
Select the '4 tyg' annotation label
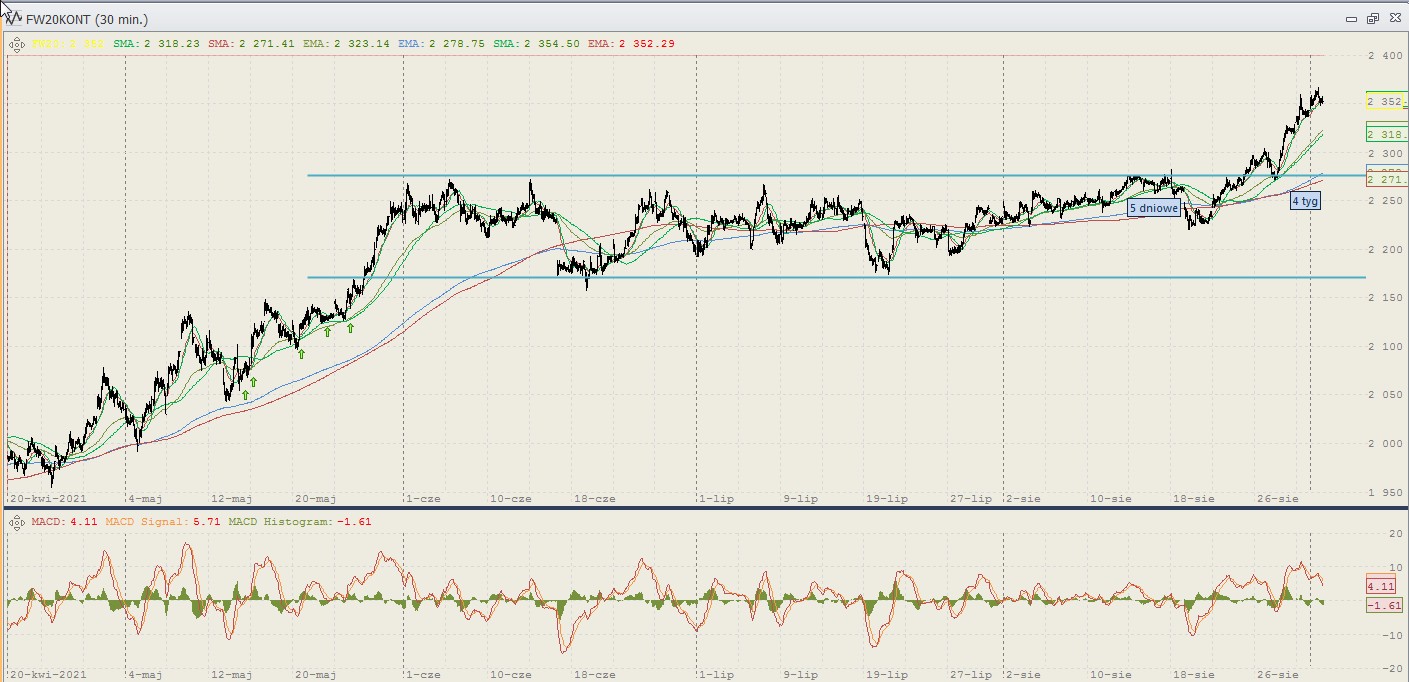click(1304, 201)
